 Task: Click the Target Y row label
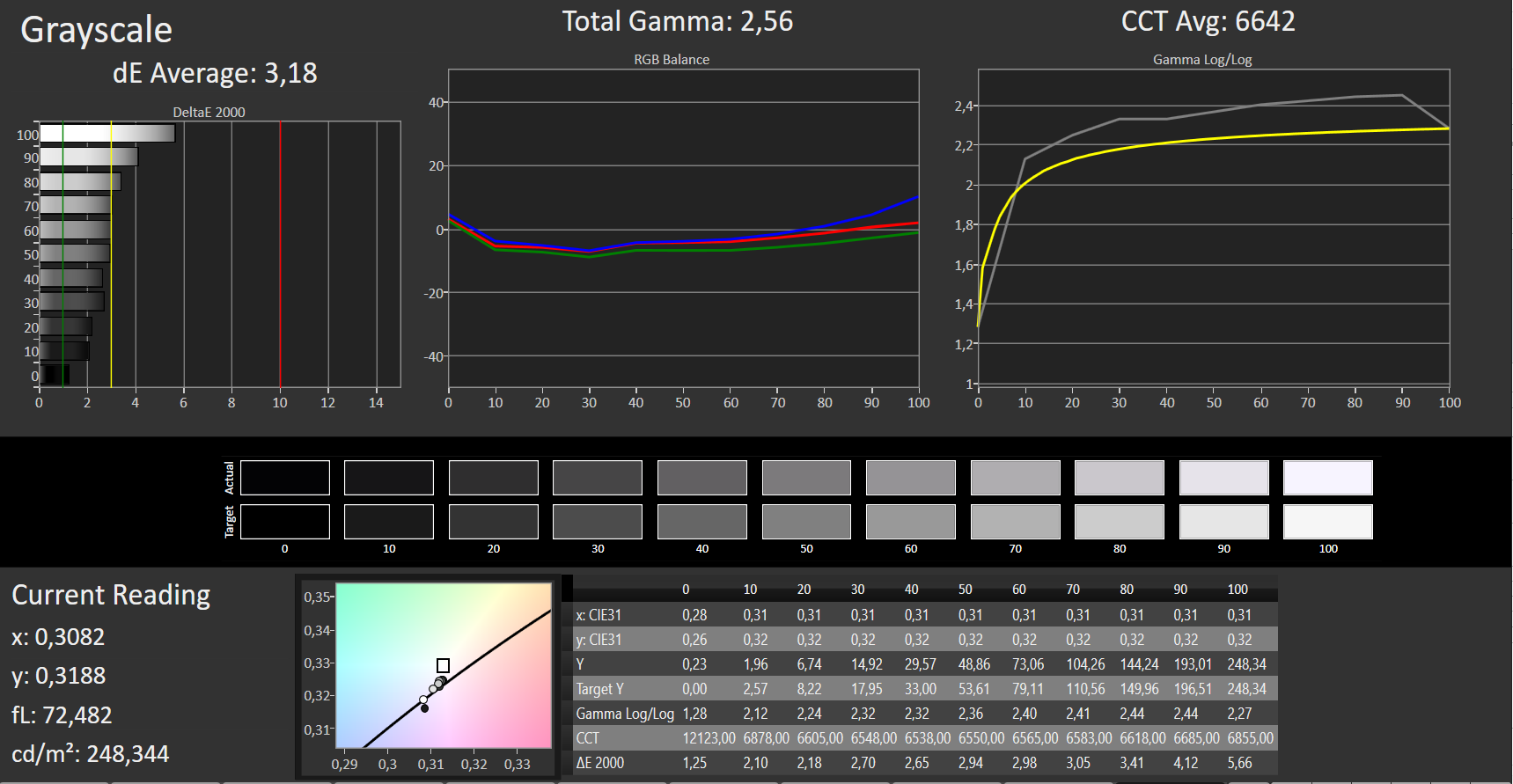point(599,689)
